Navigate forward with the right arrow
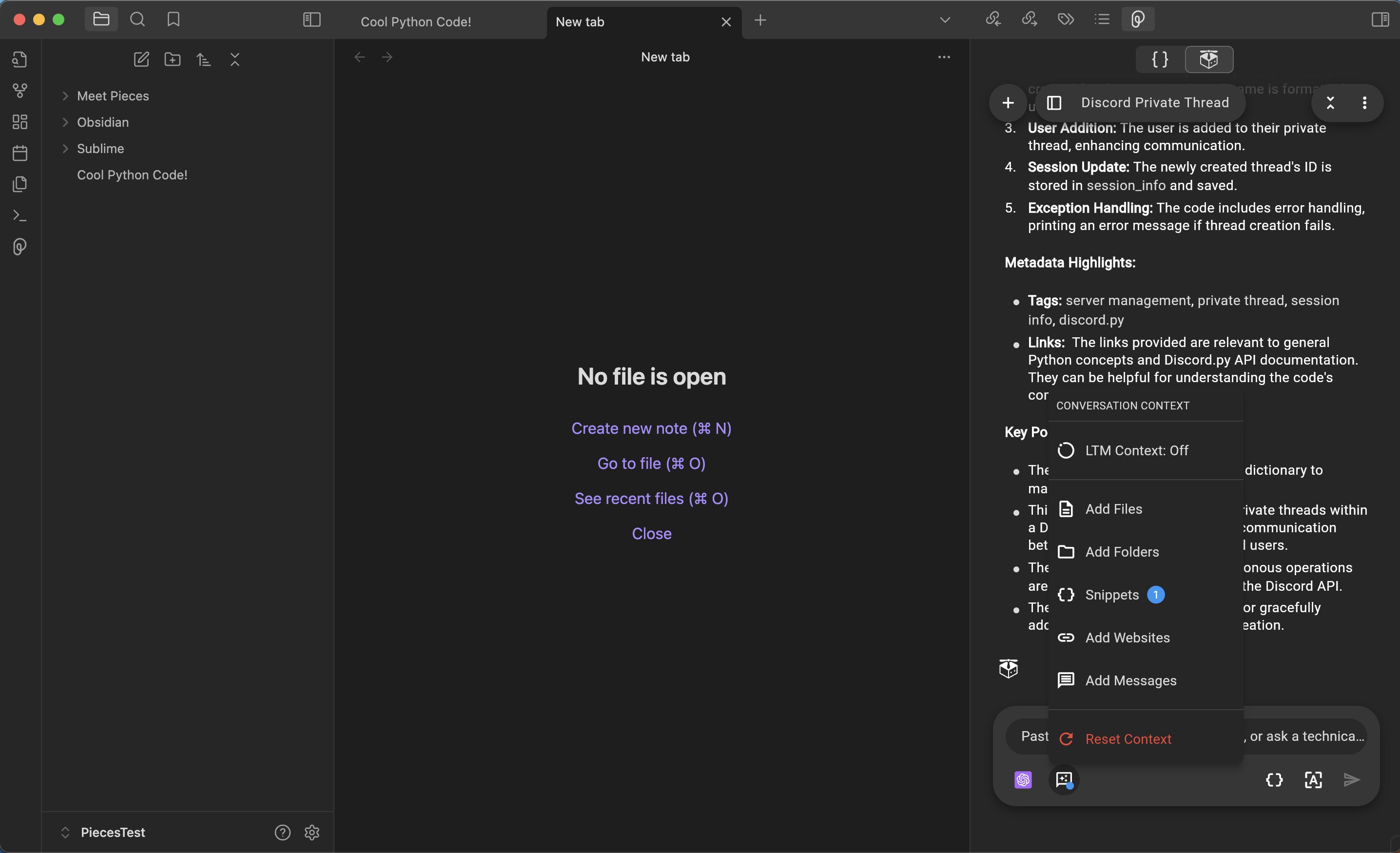1400x853 pixels. [387, 57]
